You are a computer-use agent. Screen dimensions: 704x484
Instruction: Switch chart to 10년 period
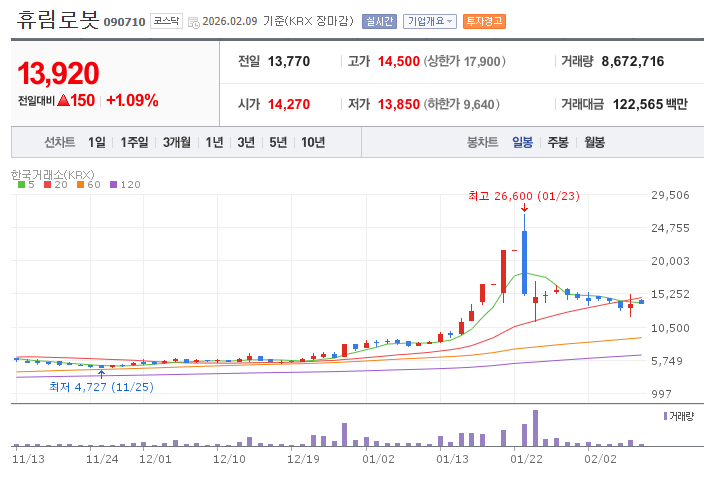[313, 142]
